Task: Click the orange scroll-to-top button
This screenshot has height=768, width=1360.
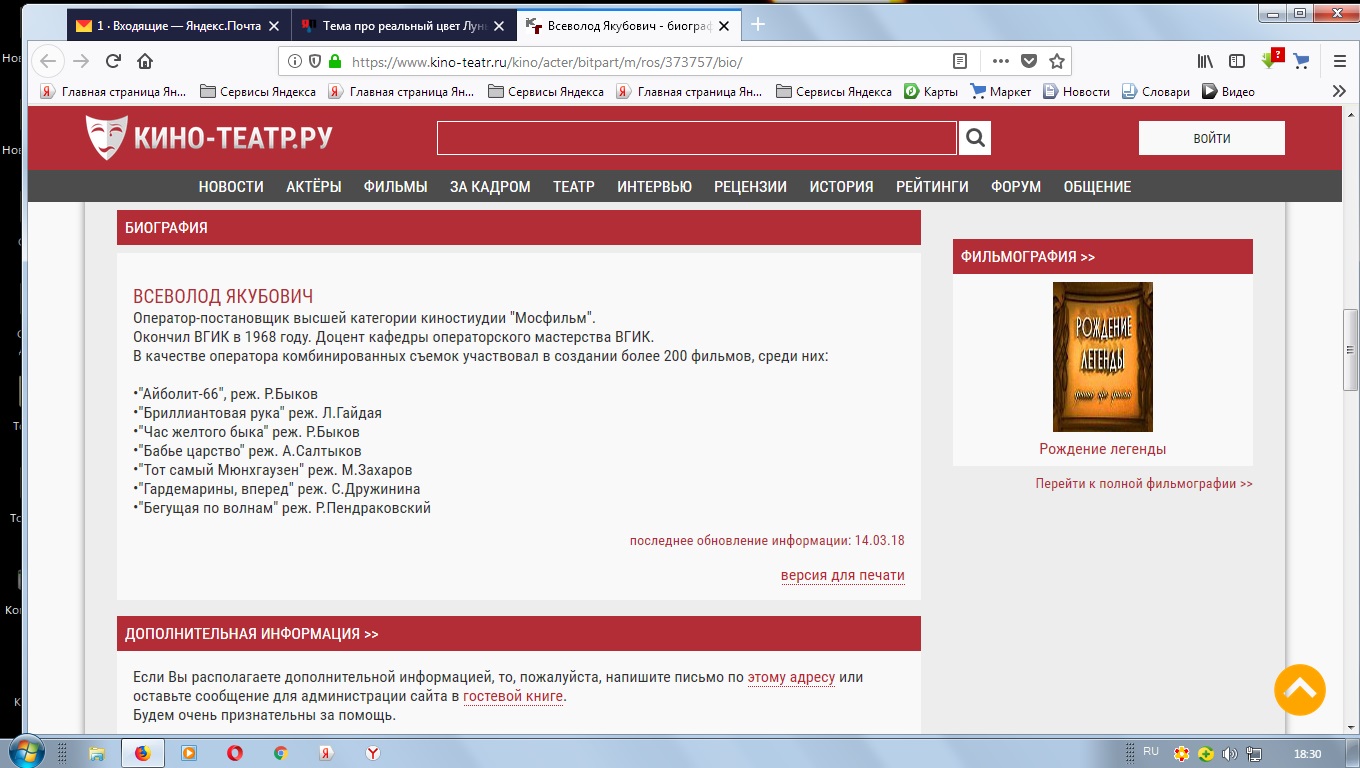Action: point(1300,689)
